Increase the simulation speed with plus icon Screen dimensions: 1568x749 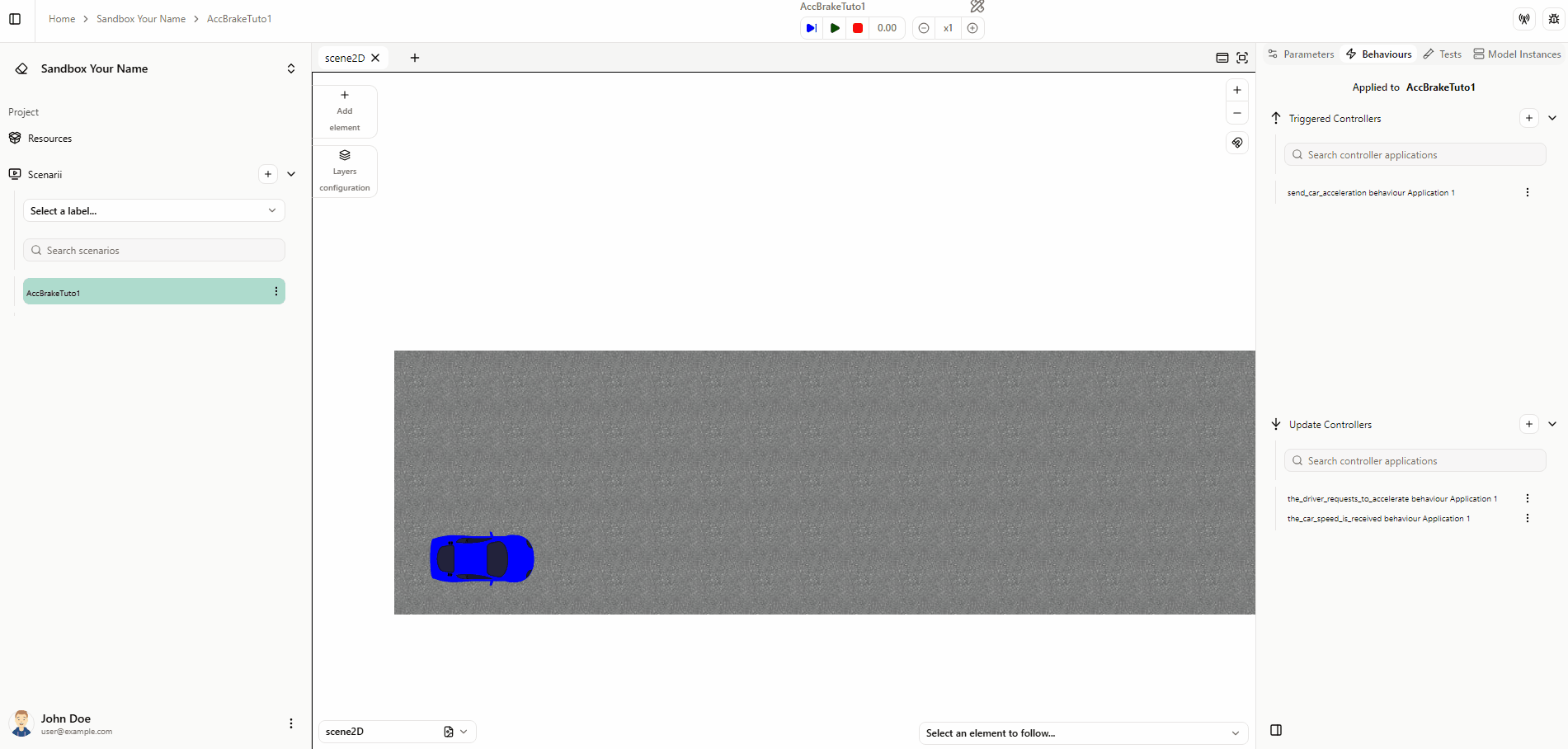tap(972, 28)
